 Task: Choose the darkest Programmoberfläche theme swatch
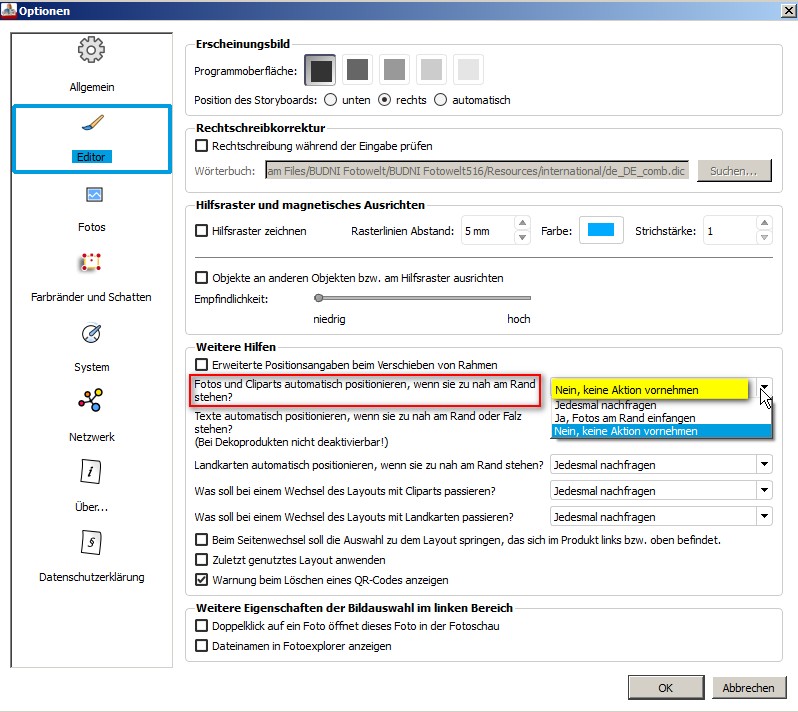320,70
